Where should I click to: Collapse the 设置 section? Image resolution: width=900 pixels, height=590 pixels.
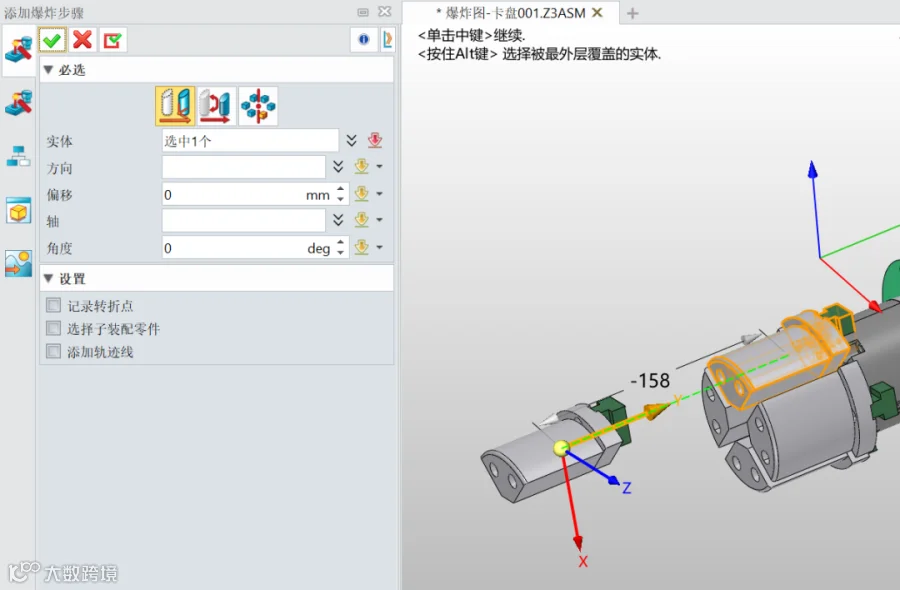(49, 278)
